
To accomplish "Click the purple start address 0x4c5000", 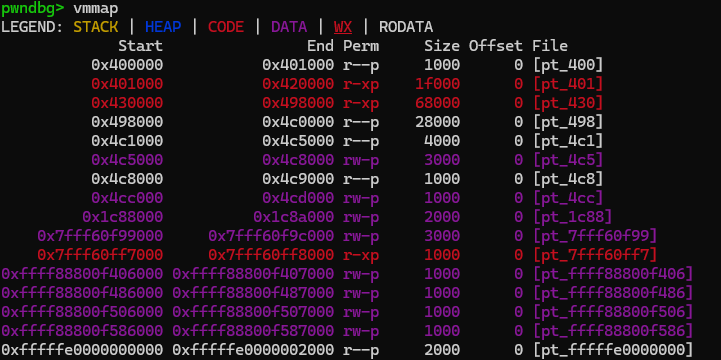I will (127, 160).
